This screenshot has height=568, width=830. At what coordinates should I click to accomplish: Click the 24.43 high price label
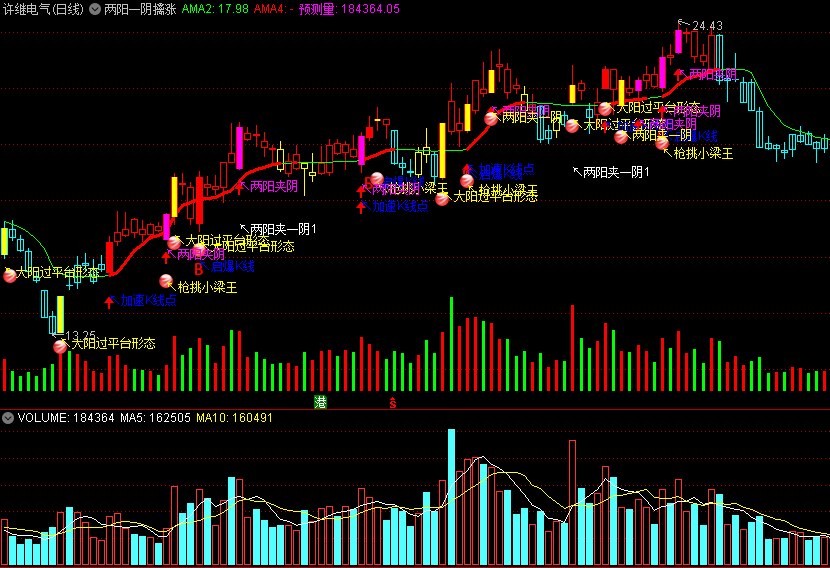coord(707,25)
